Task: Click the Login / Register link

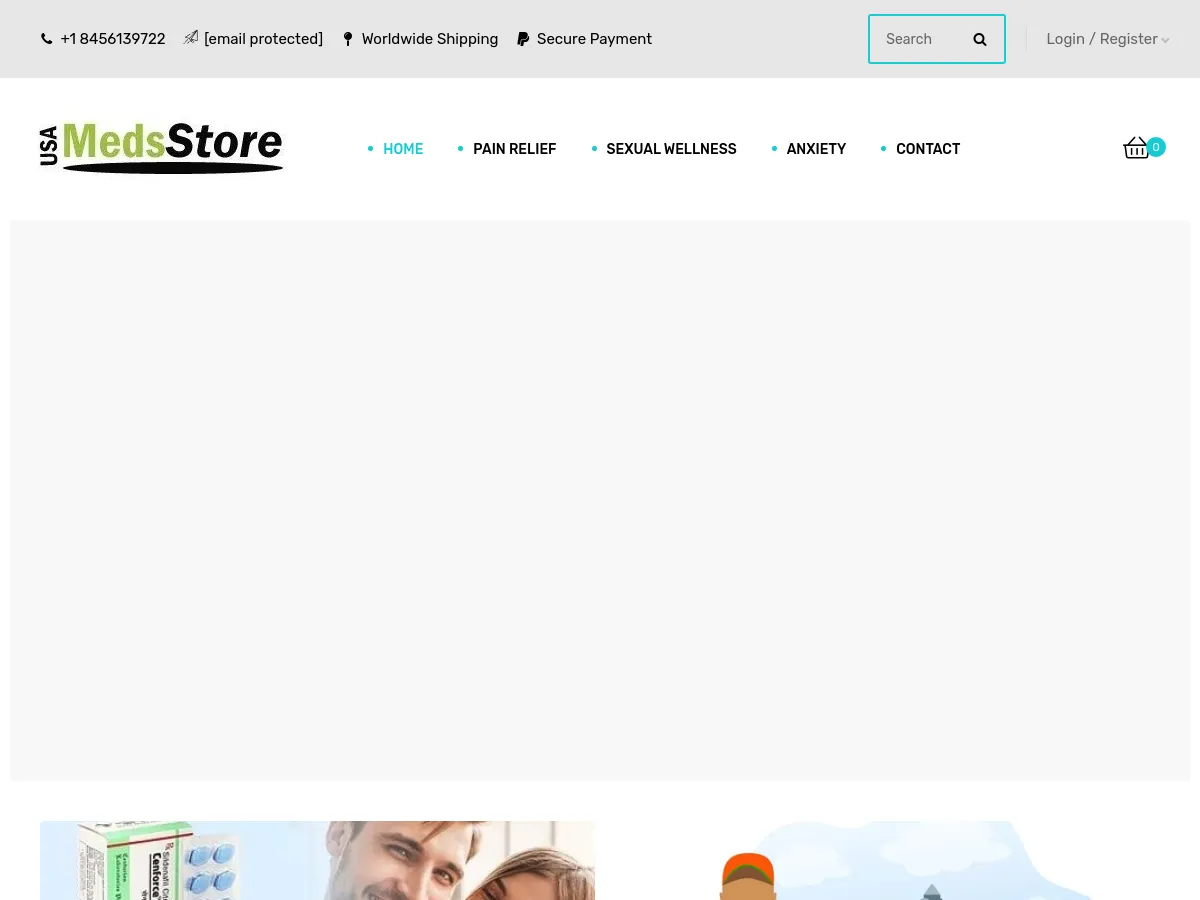Action: [1102, 39]
